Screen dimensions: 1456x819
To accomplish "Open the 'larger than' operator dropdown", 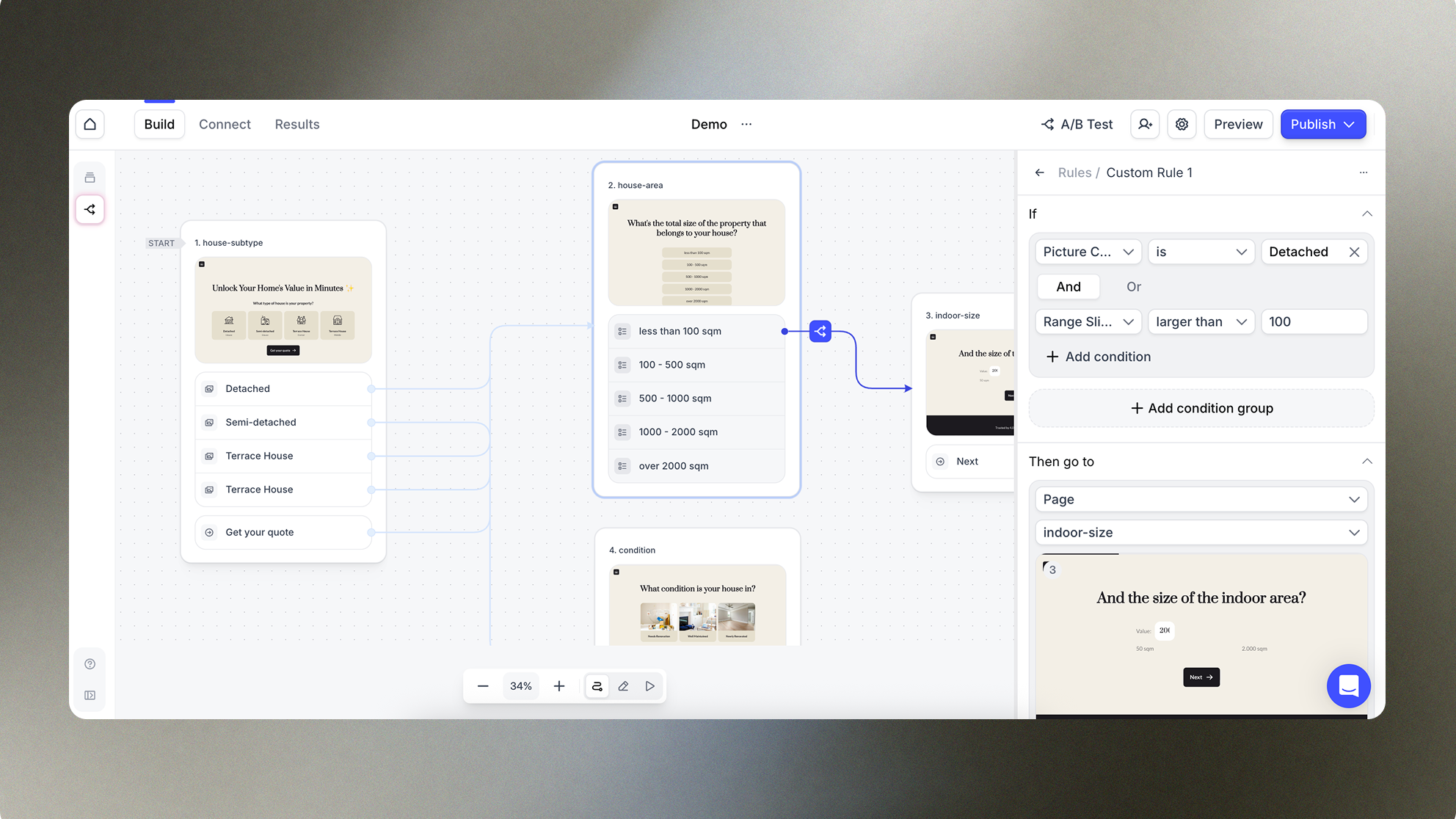I will pos(1201,321).
